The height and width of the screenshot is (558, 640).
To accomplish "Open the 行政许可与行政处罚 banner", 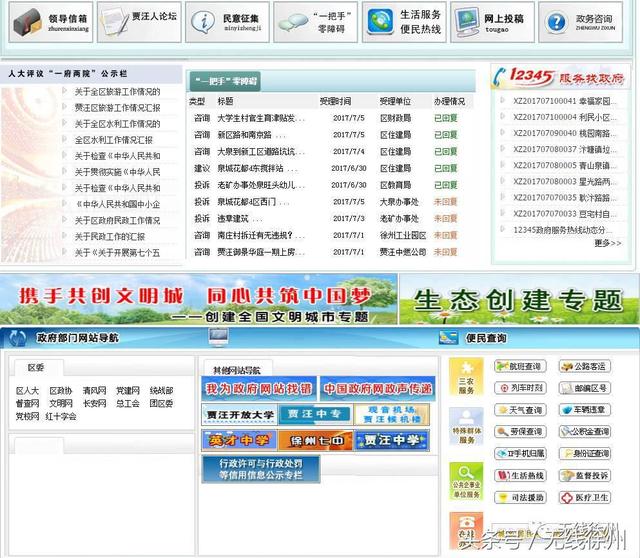I will click(261, 469).
